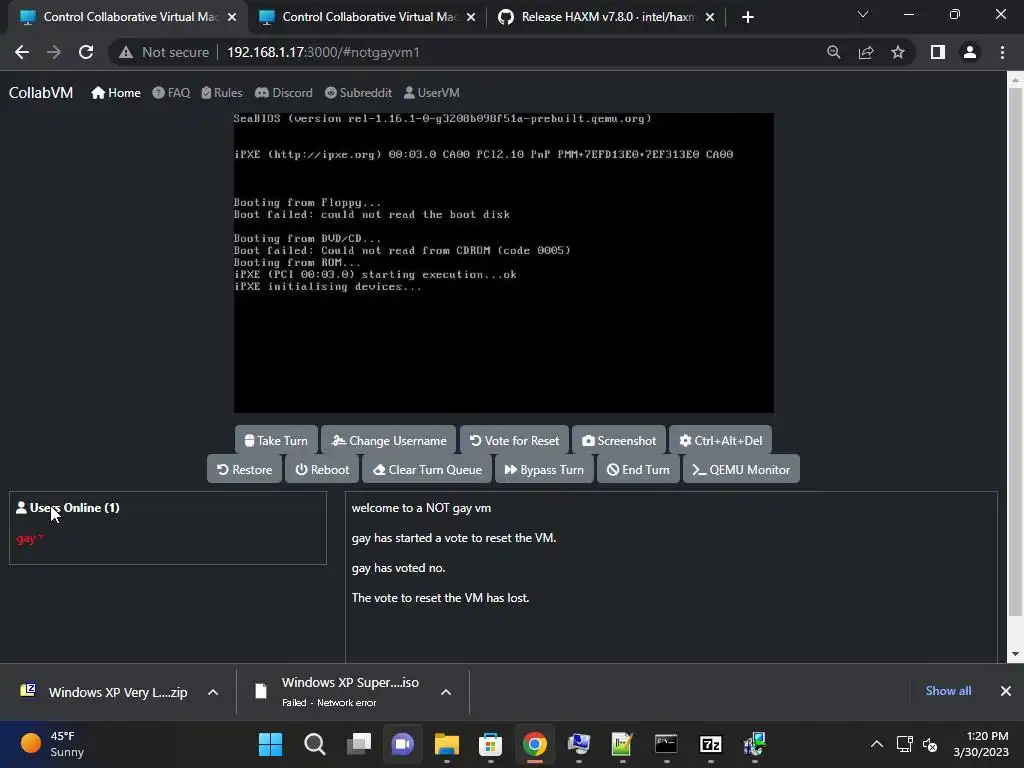Open the QEMU Monitor
The image size is (1024, 768).
click(741, 469)
